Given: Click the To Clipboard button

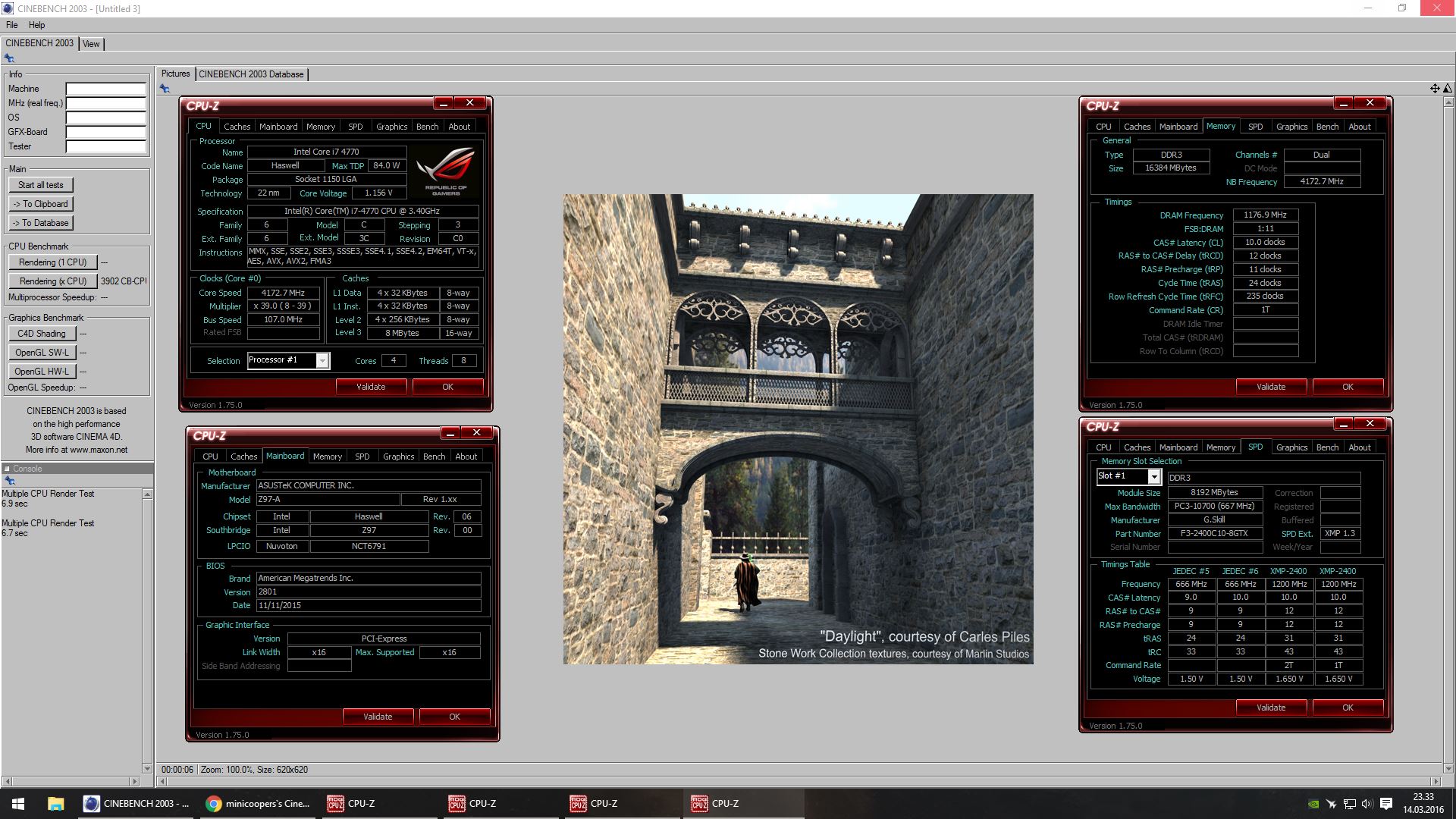Looking at the screenshot, I should click(x=41, y=204).
